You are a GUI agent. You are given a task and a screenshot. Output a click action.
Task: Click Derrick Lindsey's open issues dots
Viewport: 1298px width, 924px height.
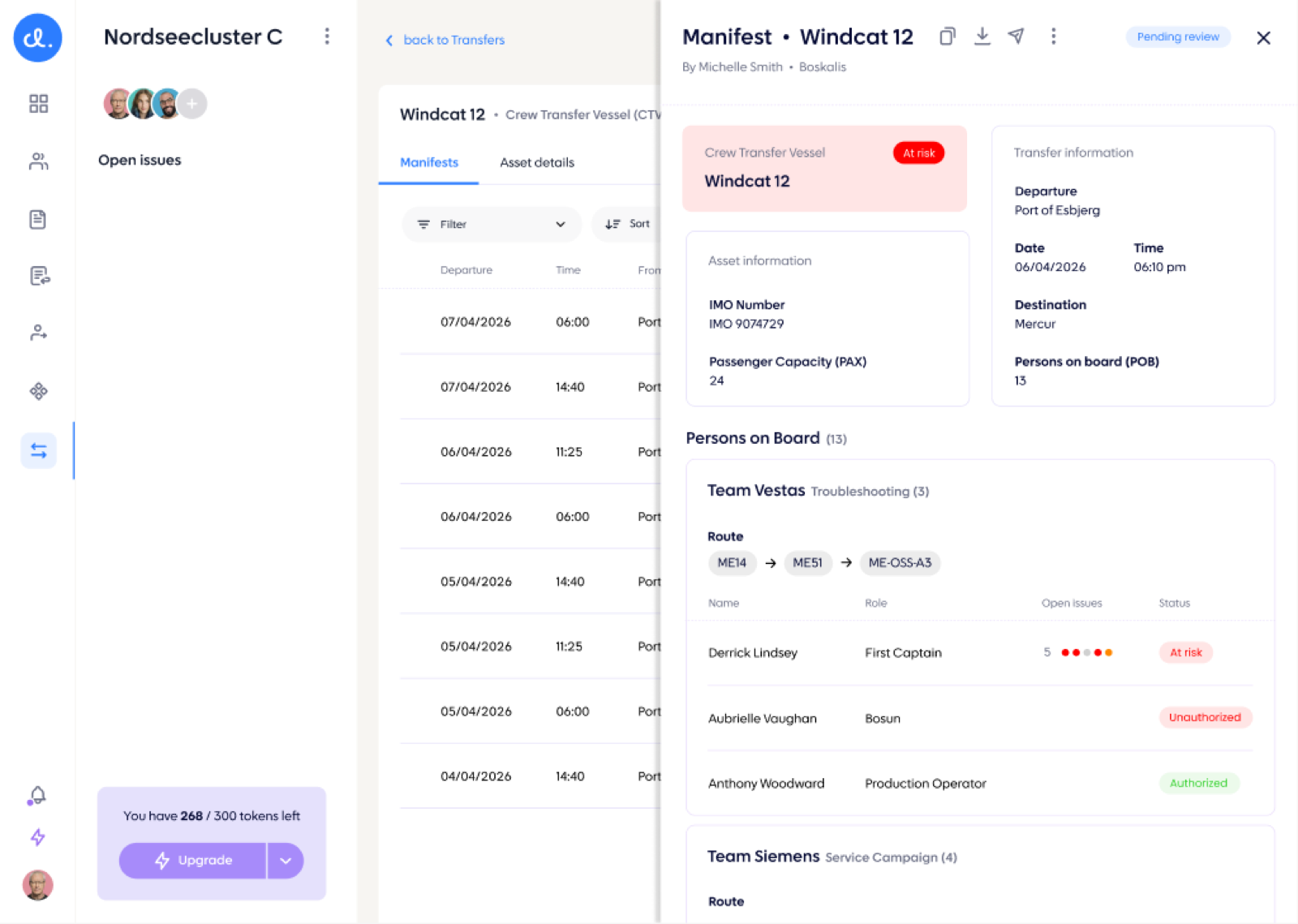(x=1086, y=652)
